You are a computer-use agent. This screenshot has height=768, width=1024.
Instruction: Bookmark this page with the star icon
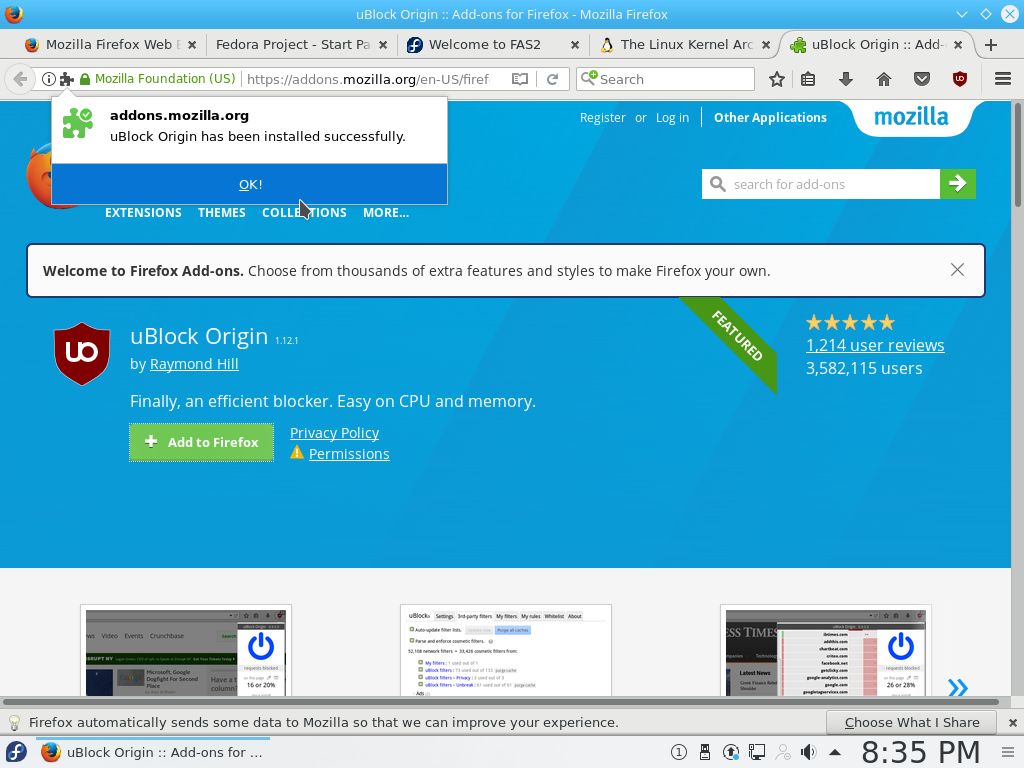pos(776,79)
